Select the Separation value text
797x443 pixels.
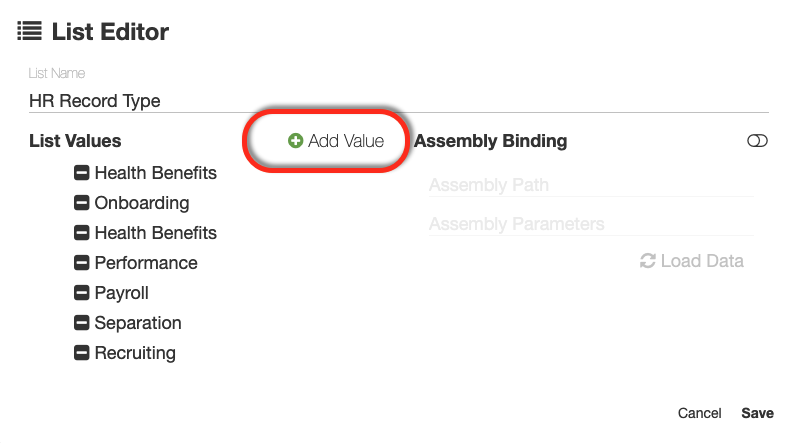[x=138, y=323]
